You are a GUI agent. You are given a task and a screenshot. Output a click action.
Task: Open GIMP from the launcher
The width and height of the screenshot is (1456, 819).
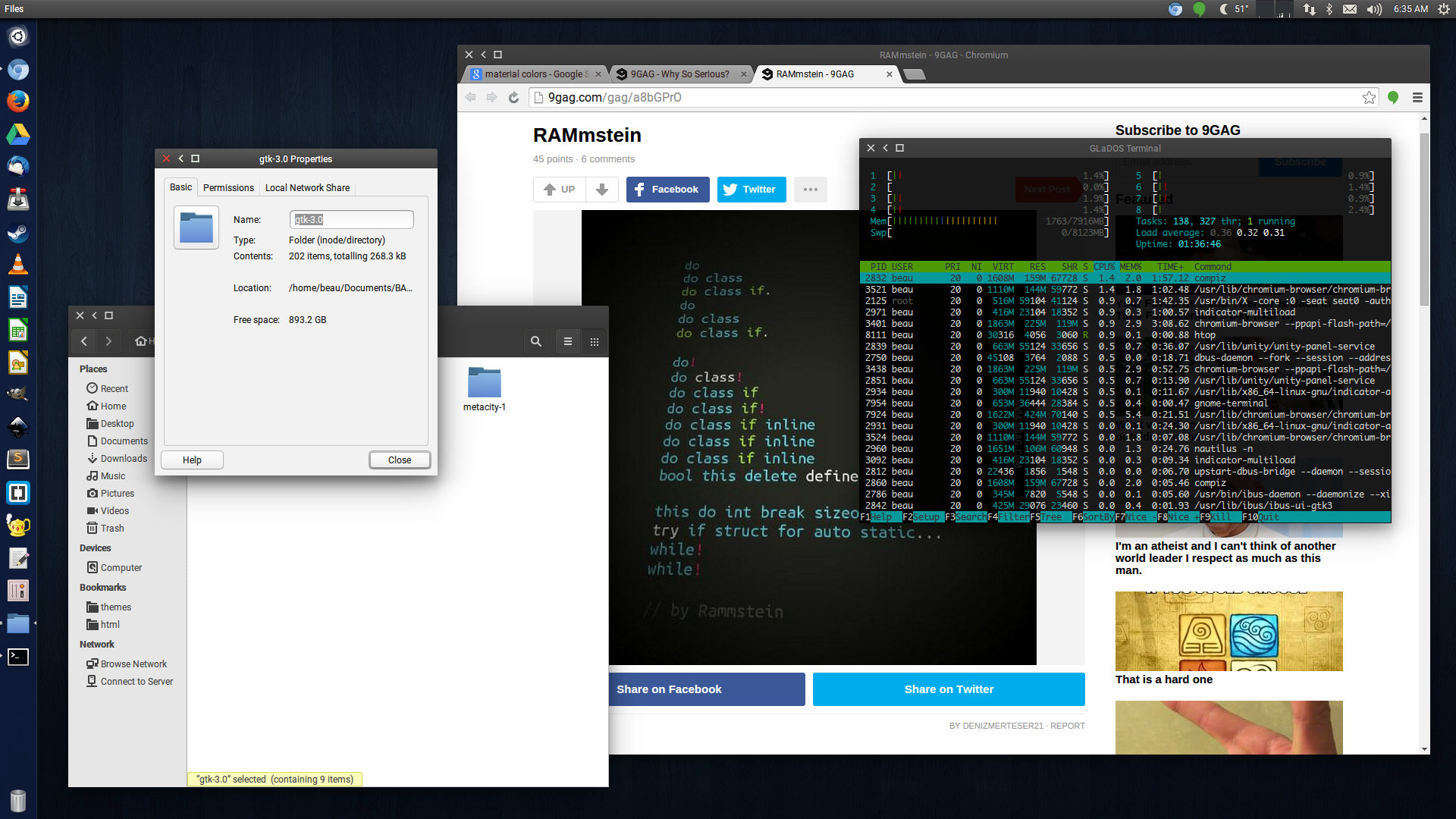[18, 394]
